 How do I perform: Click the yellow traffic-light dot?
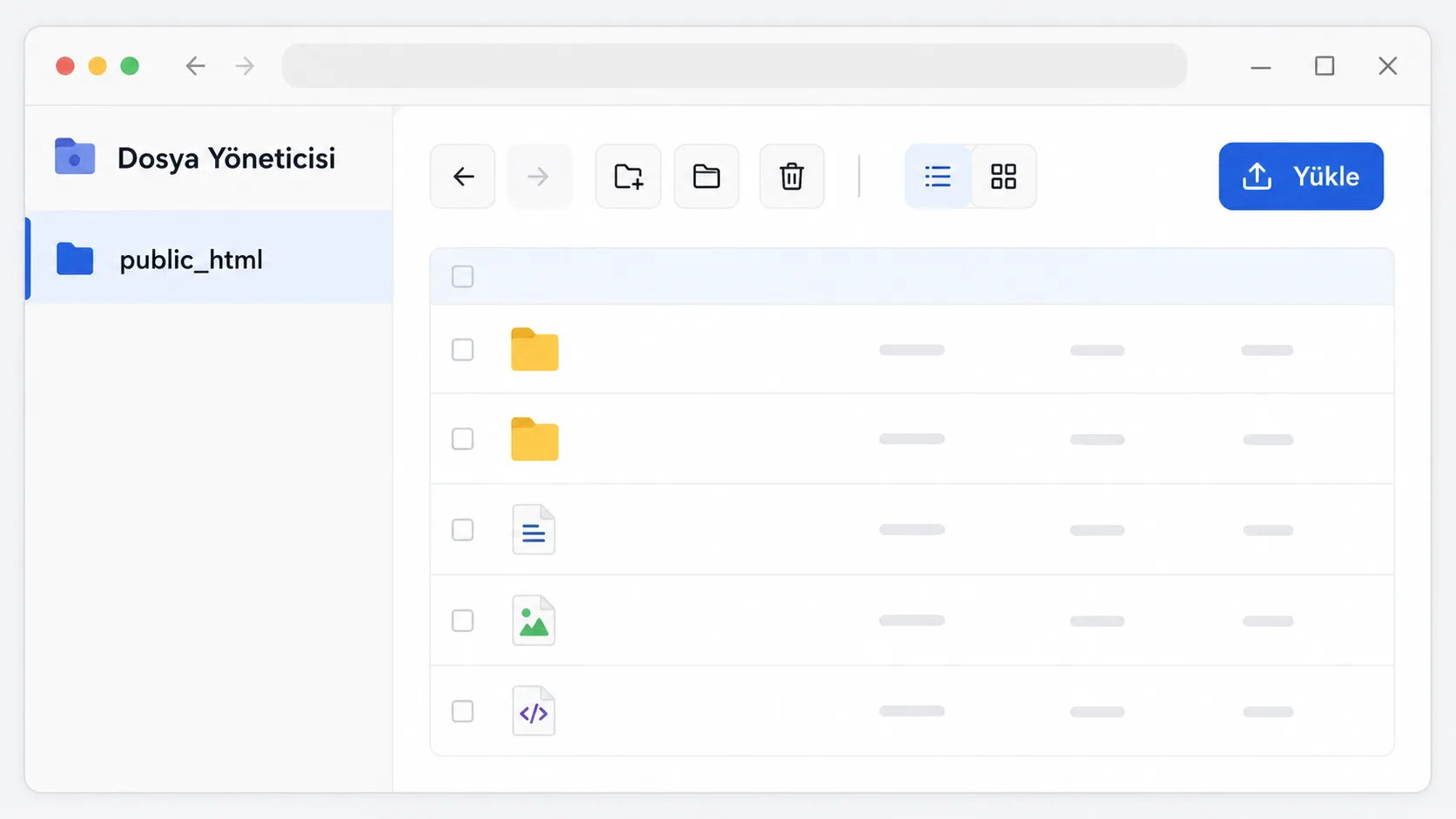(x=98, y=66)
